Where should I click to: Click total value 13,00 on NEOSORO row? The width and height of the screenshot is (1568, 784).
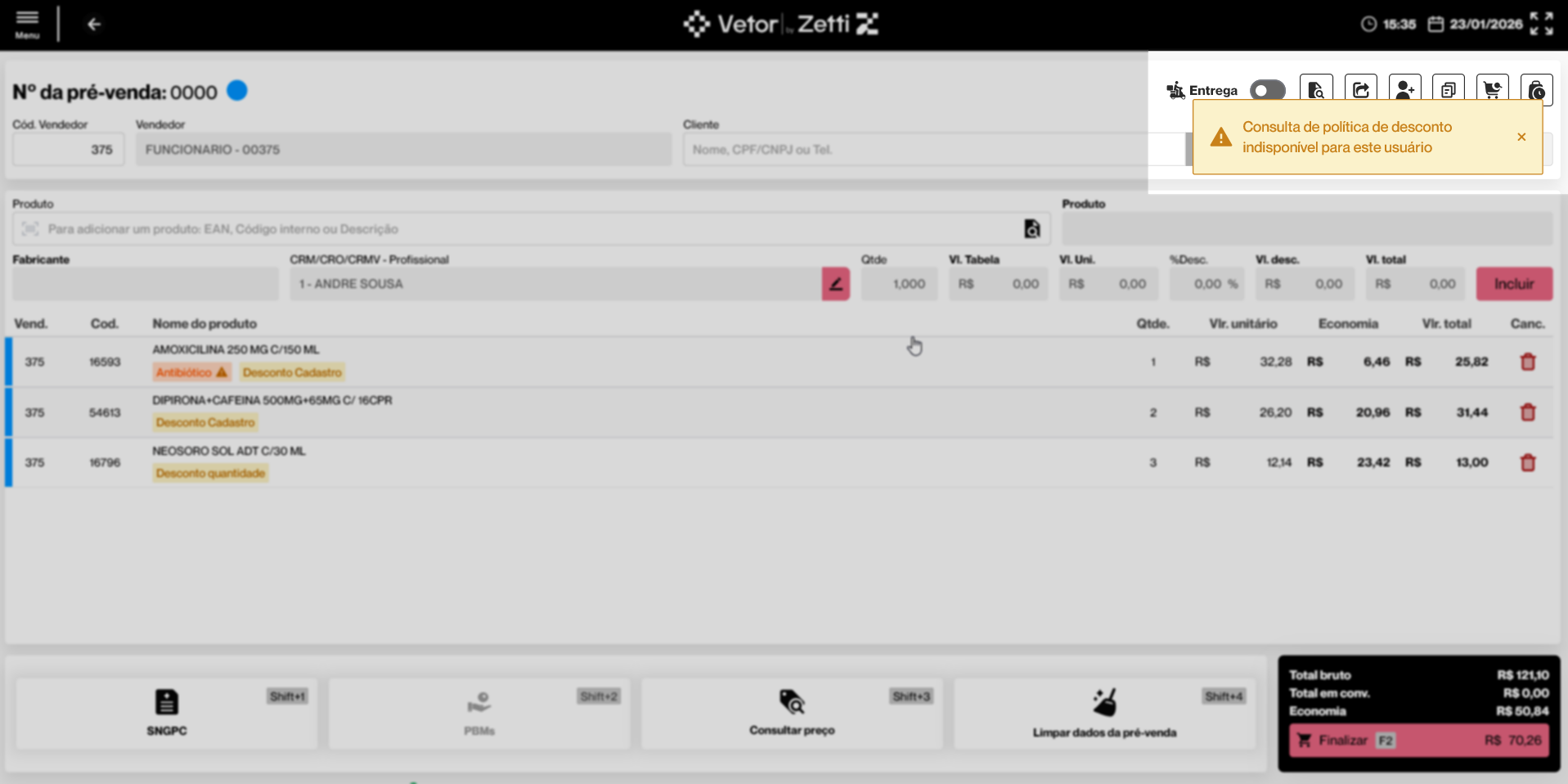pyautogui.click(x=1472, y=462)
